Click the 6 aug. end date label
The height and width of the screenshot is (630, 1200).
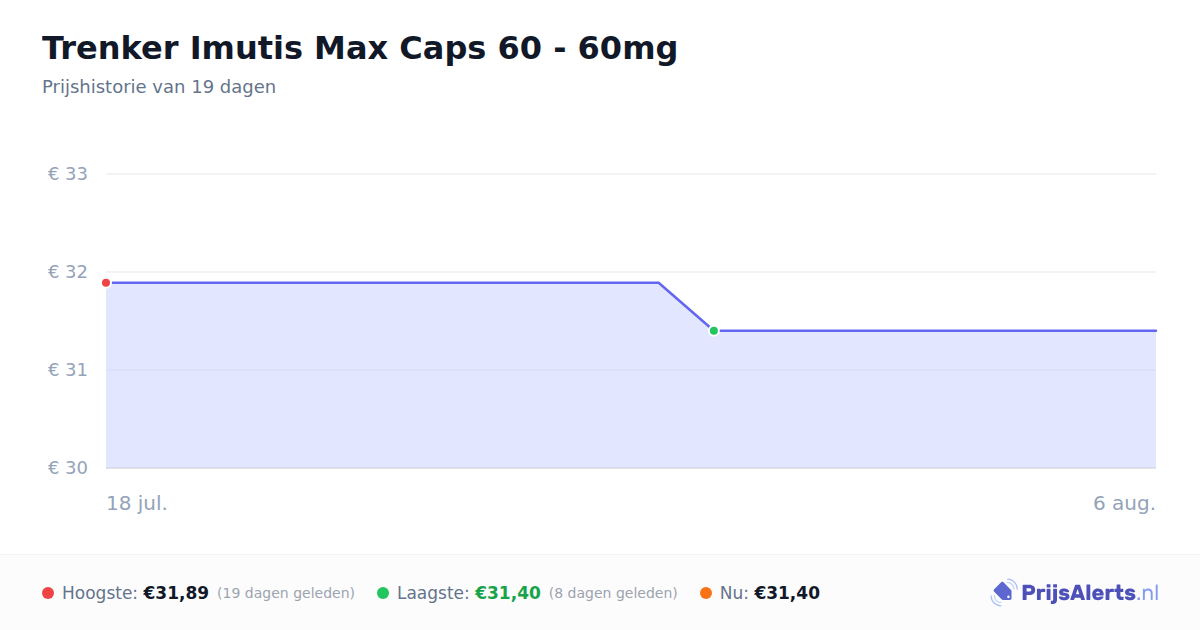click(x=1124, y=503)
